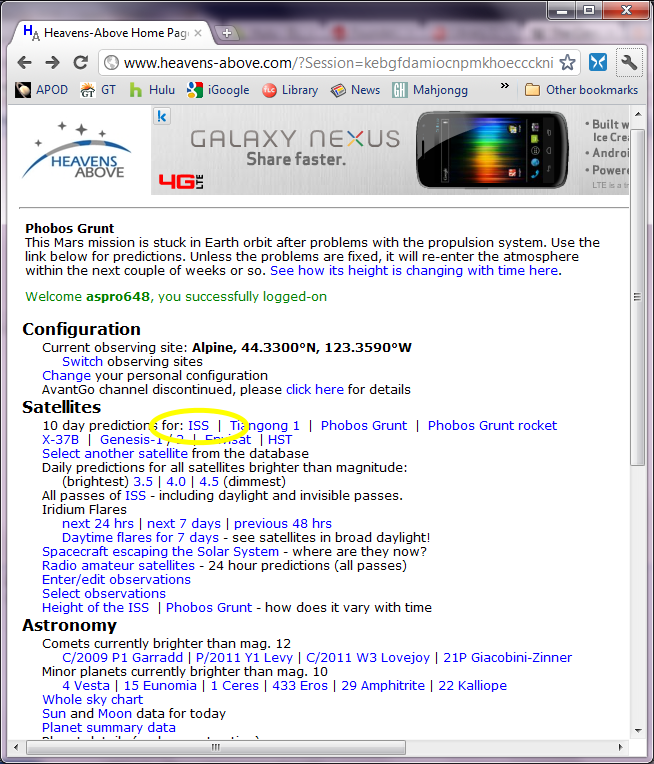654x764 pixels.
Task: Open a new tab with plus button
Action: pos(227,33)
